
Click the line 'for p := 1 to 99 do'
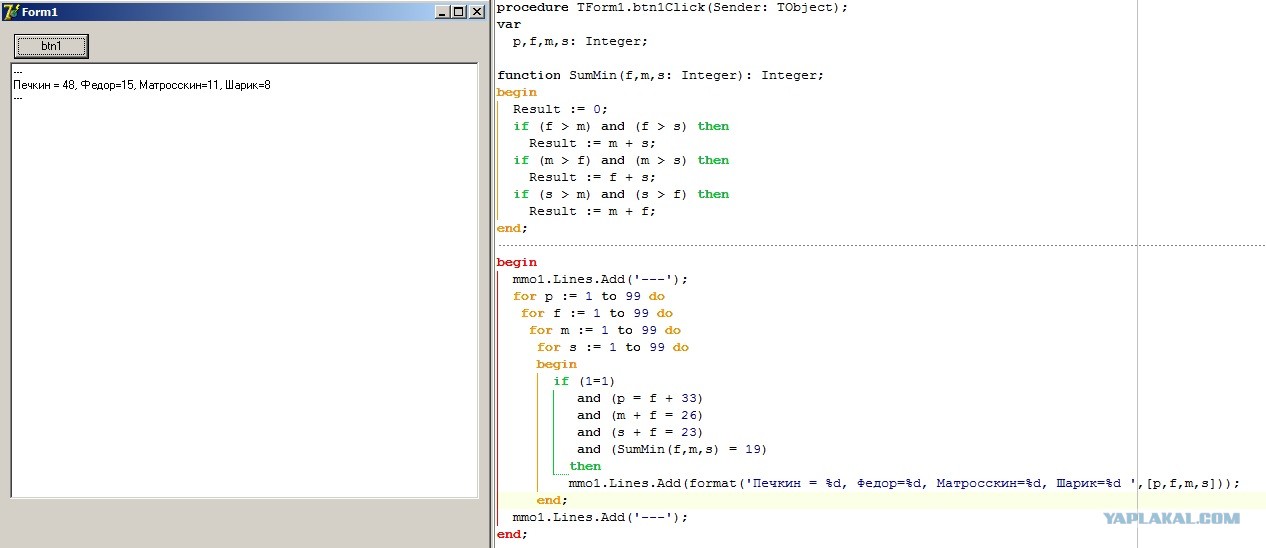click(x=589, y=296)
